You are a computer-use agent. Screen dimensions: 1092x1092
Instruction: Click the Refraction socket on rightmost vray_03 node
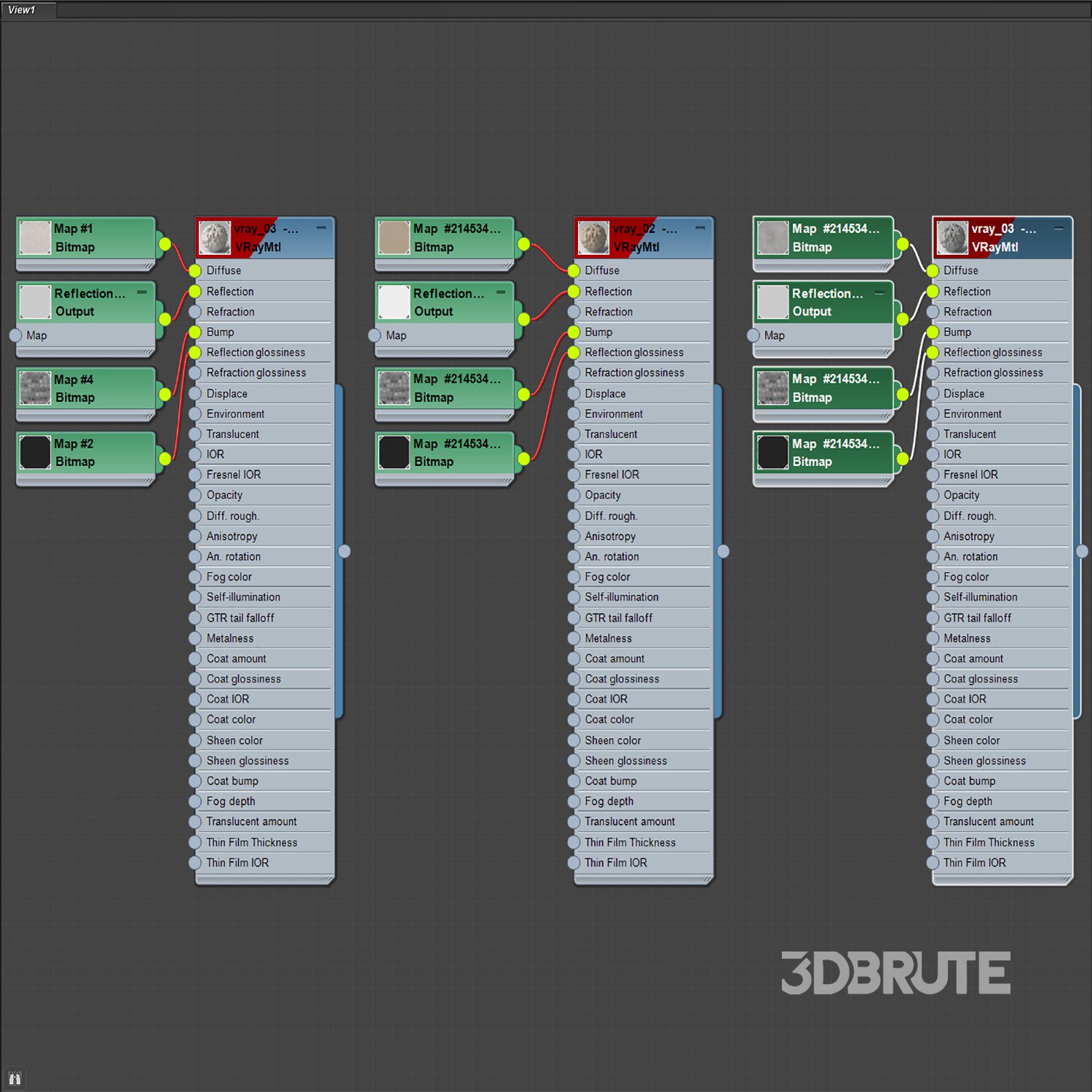933,312
